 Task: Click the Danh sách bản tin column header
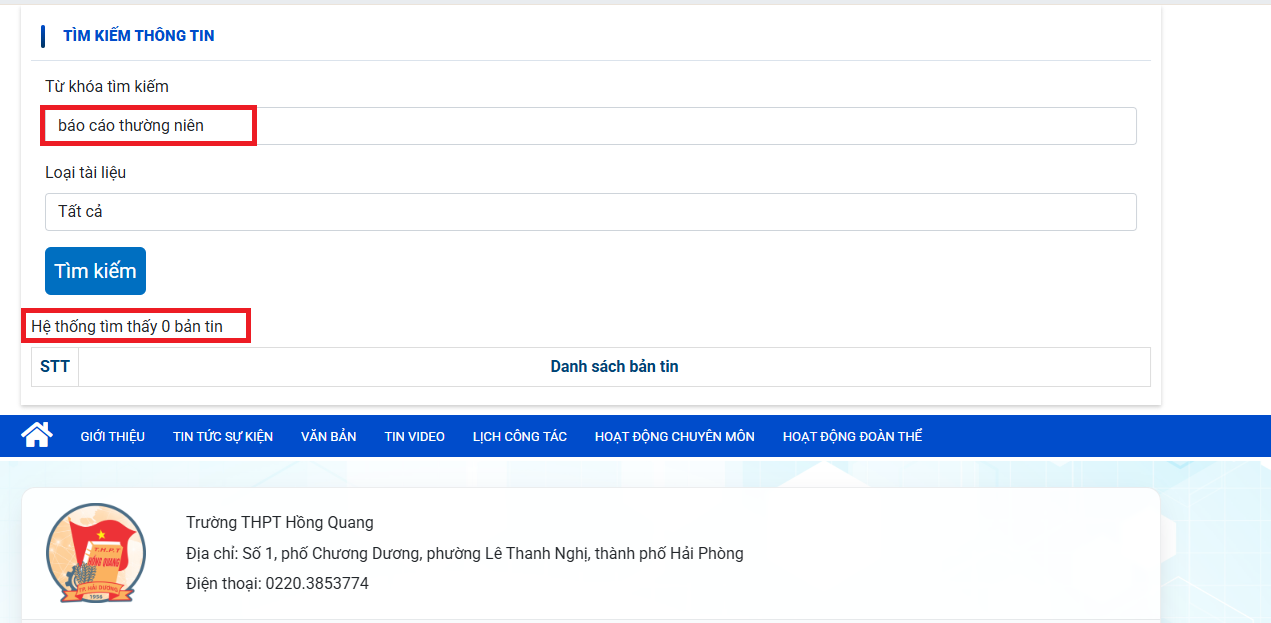614,367
